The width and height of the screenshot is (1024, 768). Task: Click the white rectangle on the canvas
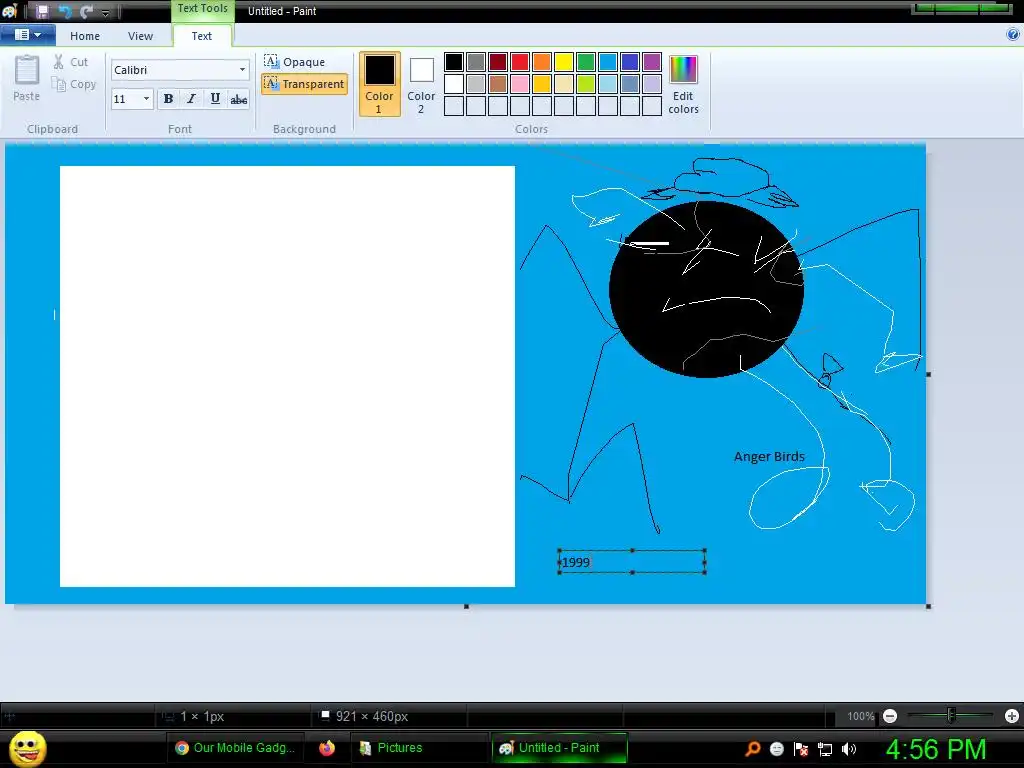point(287,376)
